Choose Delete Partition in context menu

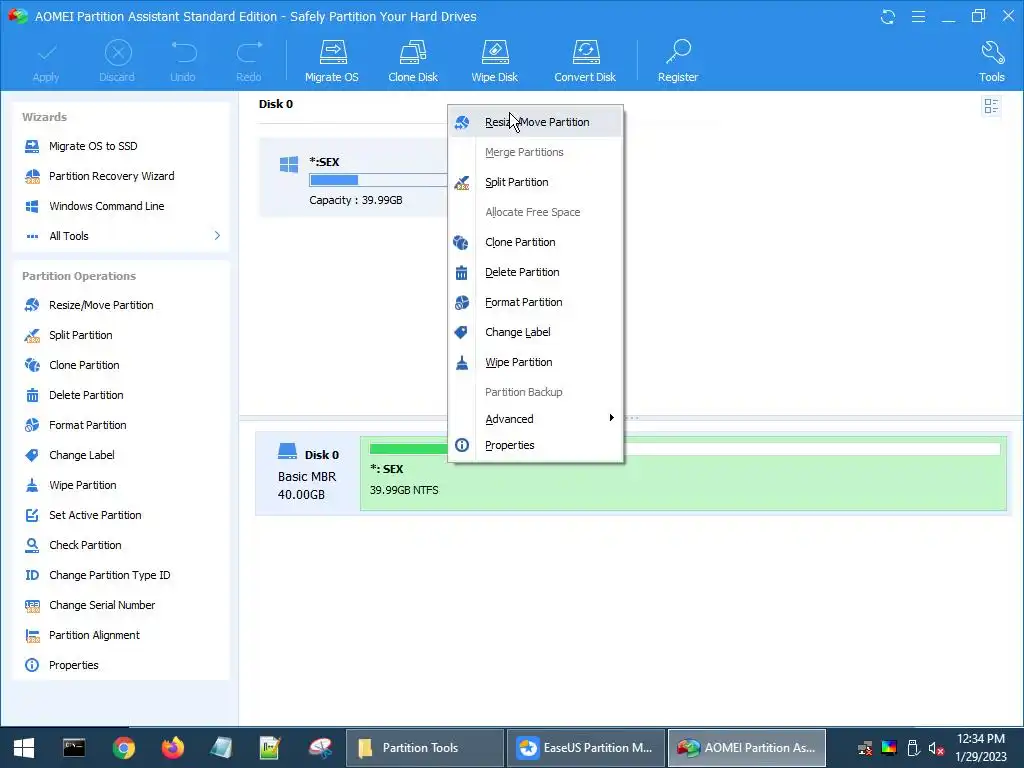point(536,272)
